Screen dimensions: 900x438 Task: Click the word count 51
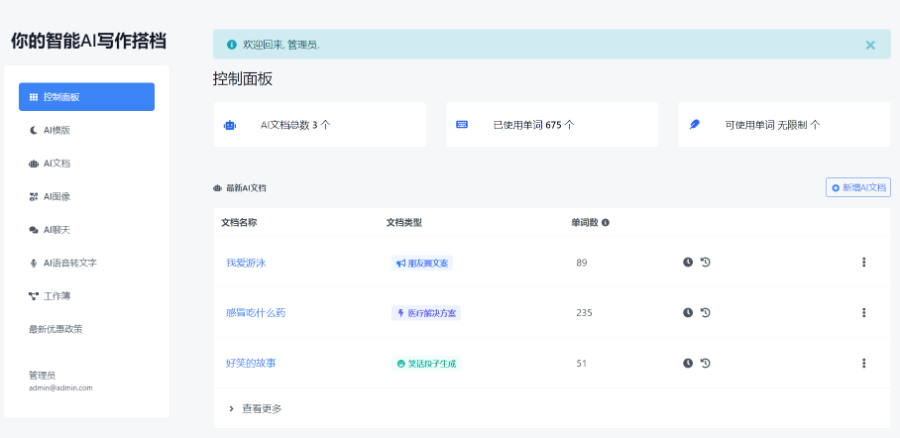click(x=581, y=363)
